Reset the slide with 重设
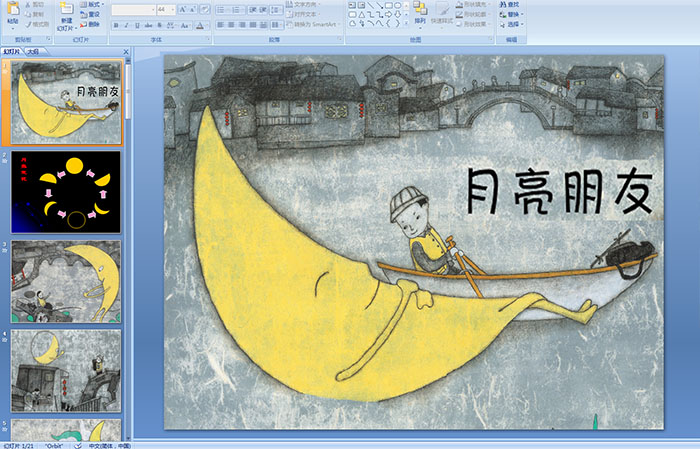The image size is (700, 449). pyautogui.click(x=90, y=14)
